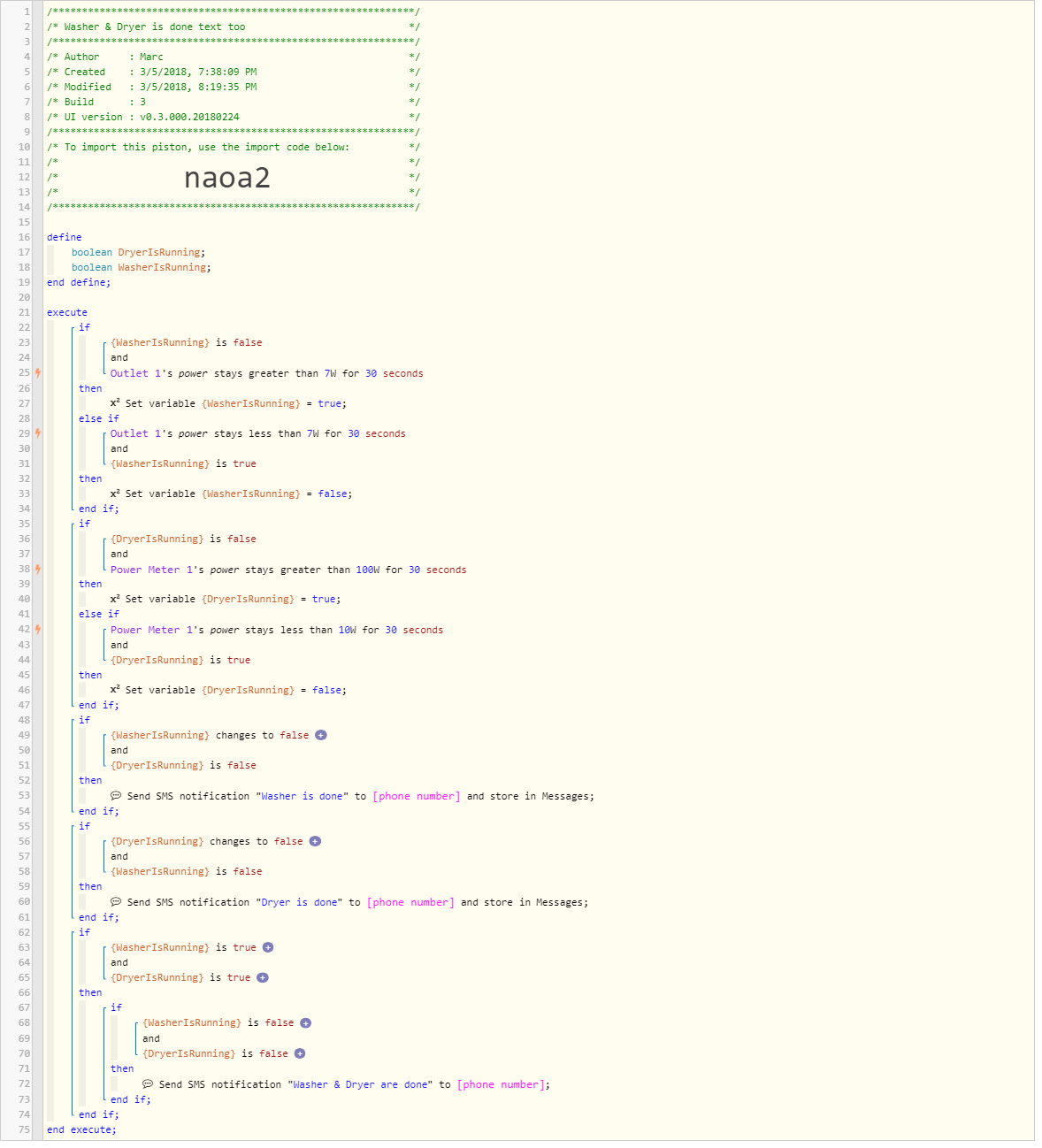
Task: Click SMS bubble icon for "Dryer is done"
Action: 116,902
